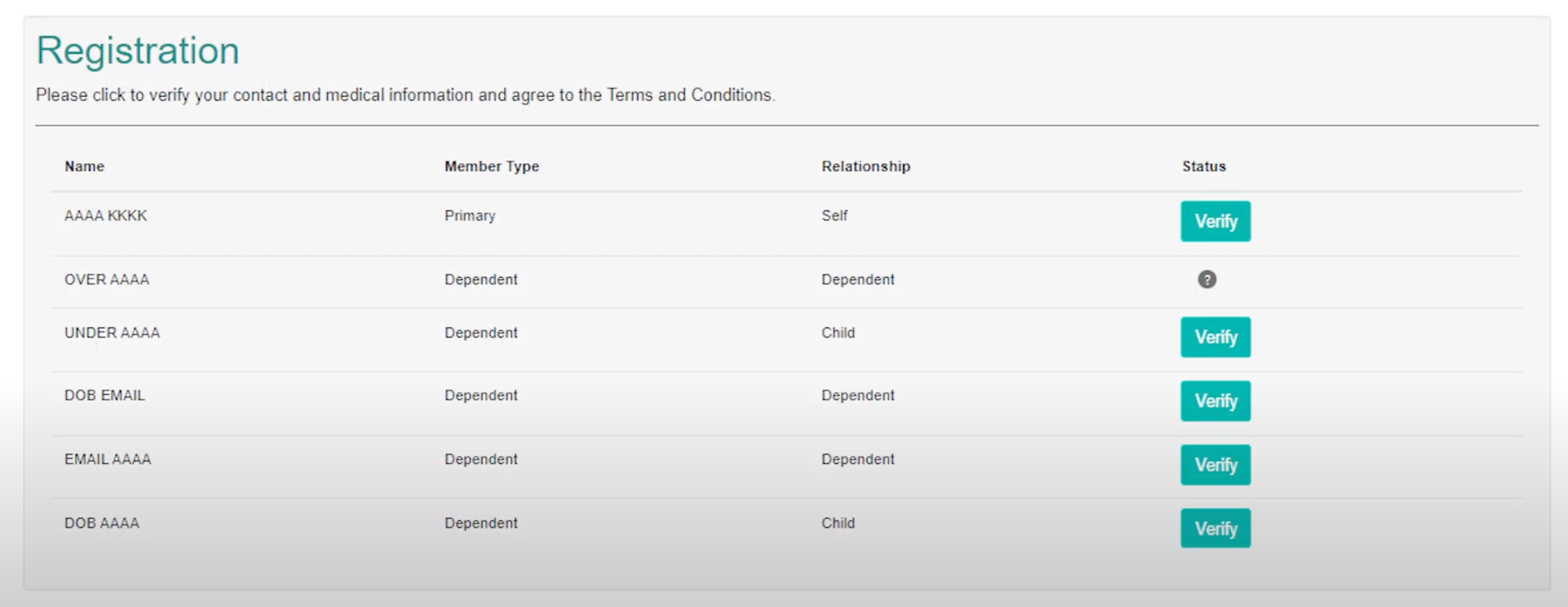
Task: Select the AAAA KKKK name cell
Action: point(105,216)
